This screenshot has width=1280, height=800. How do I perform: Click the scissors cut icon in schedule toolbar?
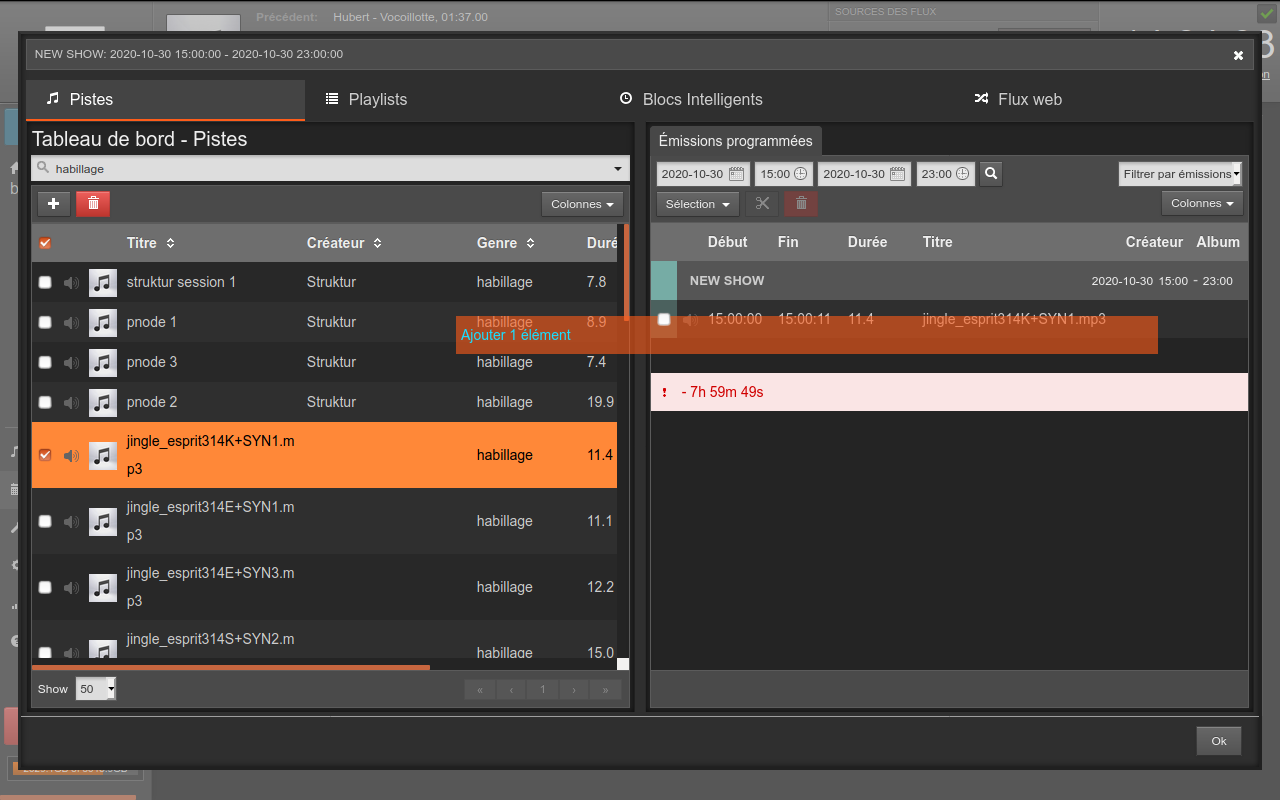pyautogui.click(x=762, y=204)
